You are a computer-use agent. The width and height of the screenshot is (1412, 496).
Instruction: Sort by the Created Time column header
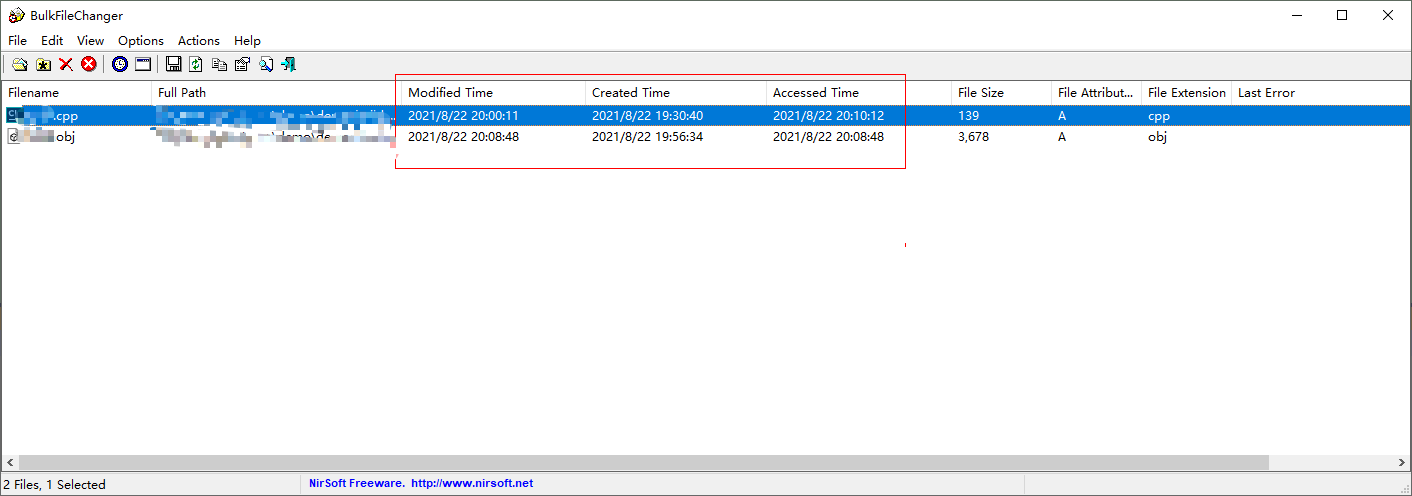[x=676, y=93]
